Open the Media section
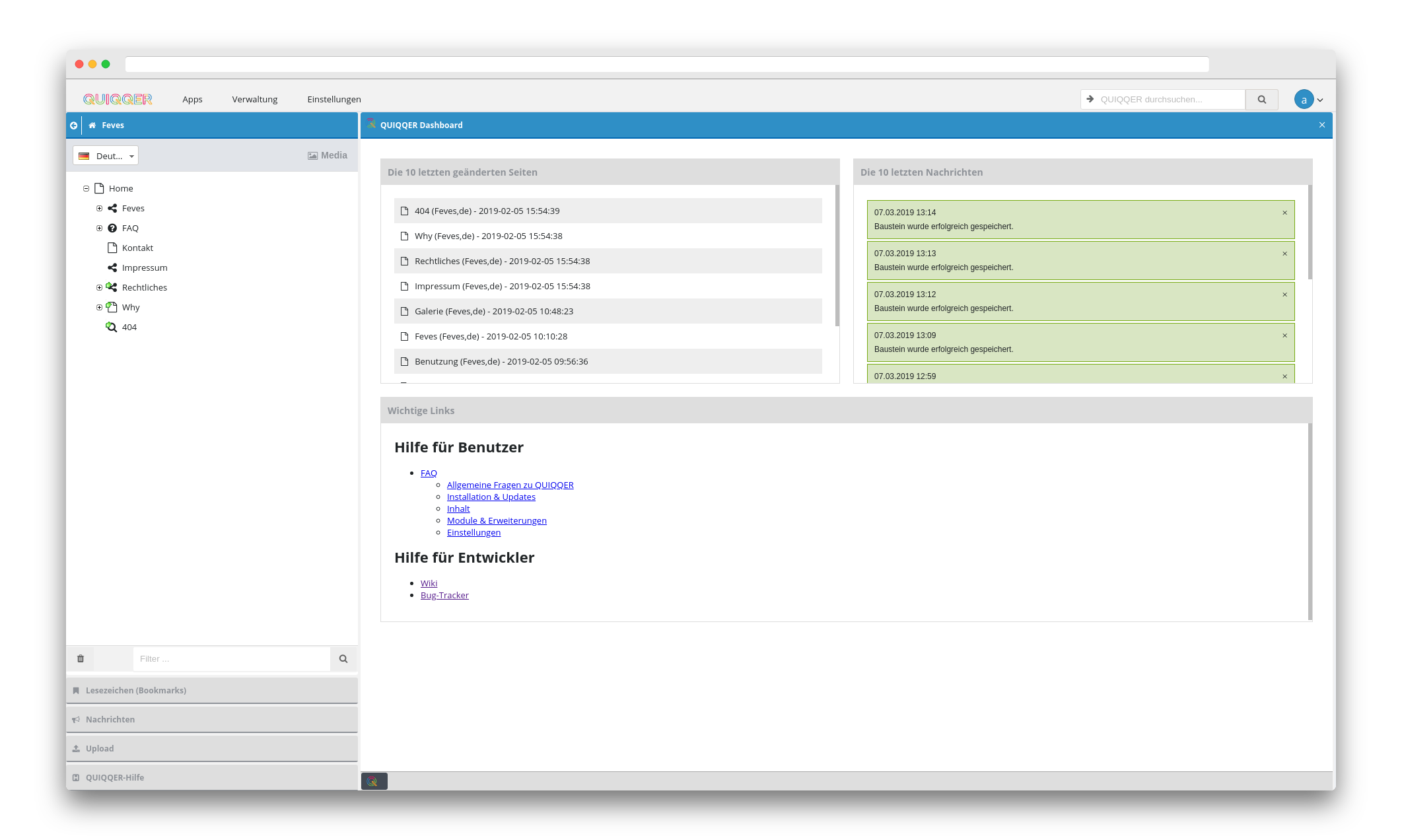This screenshot has width=1402, height=840. (x=328, y=155)
